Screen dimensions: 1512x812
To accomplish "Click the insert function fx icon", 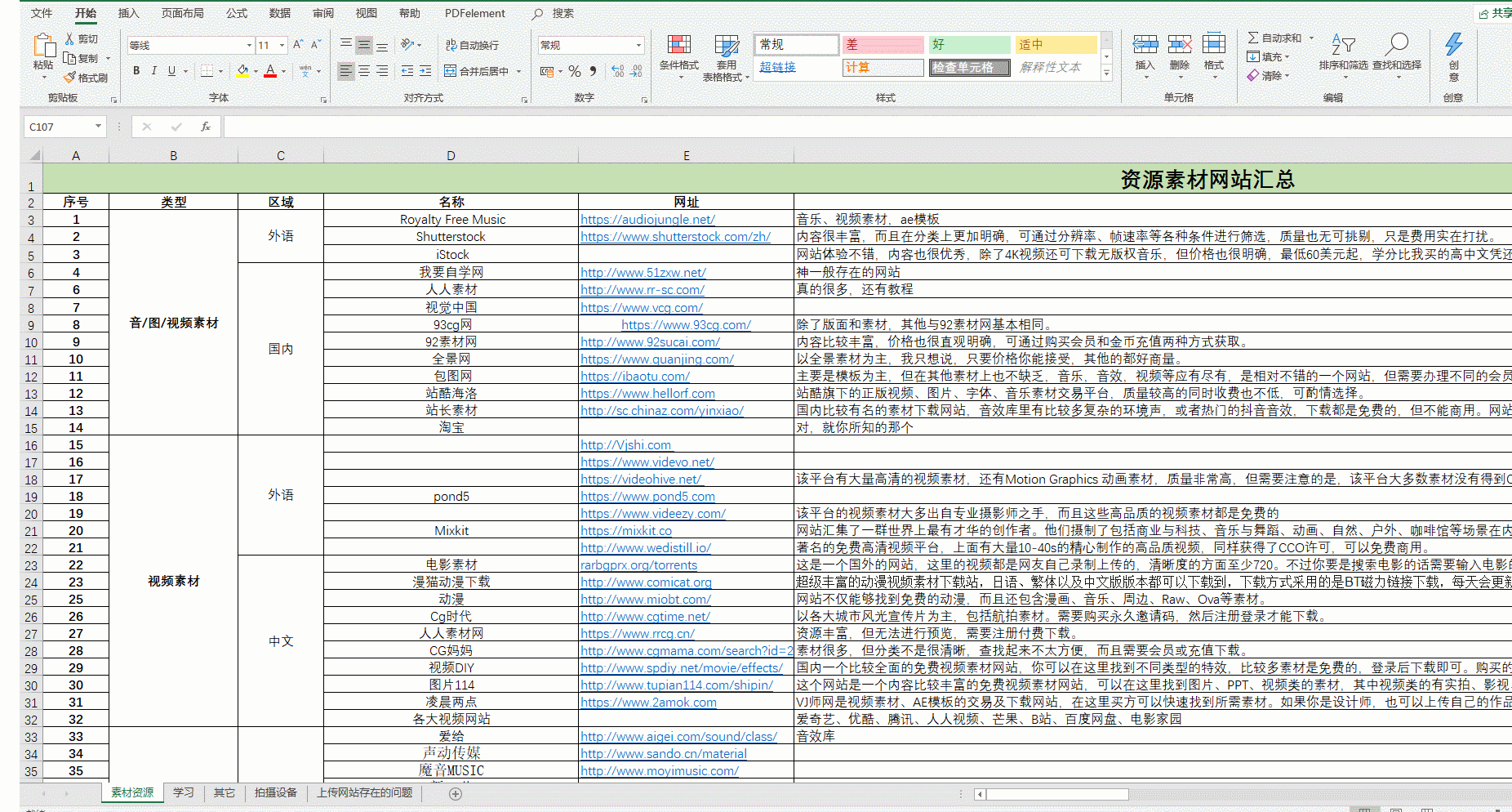I will point(205,127).
